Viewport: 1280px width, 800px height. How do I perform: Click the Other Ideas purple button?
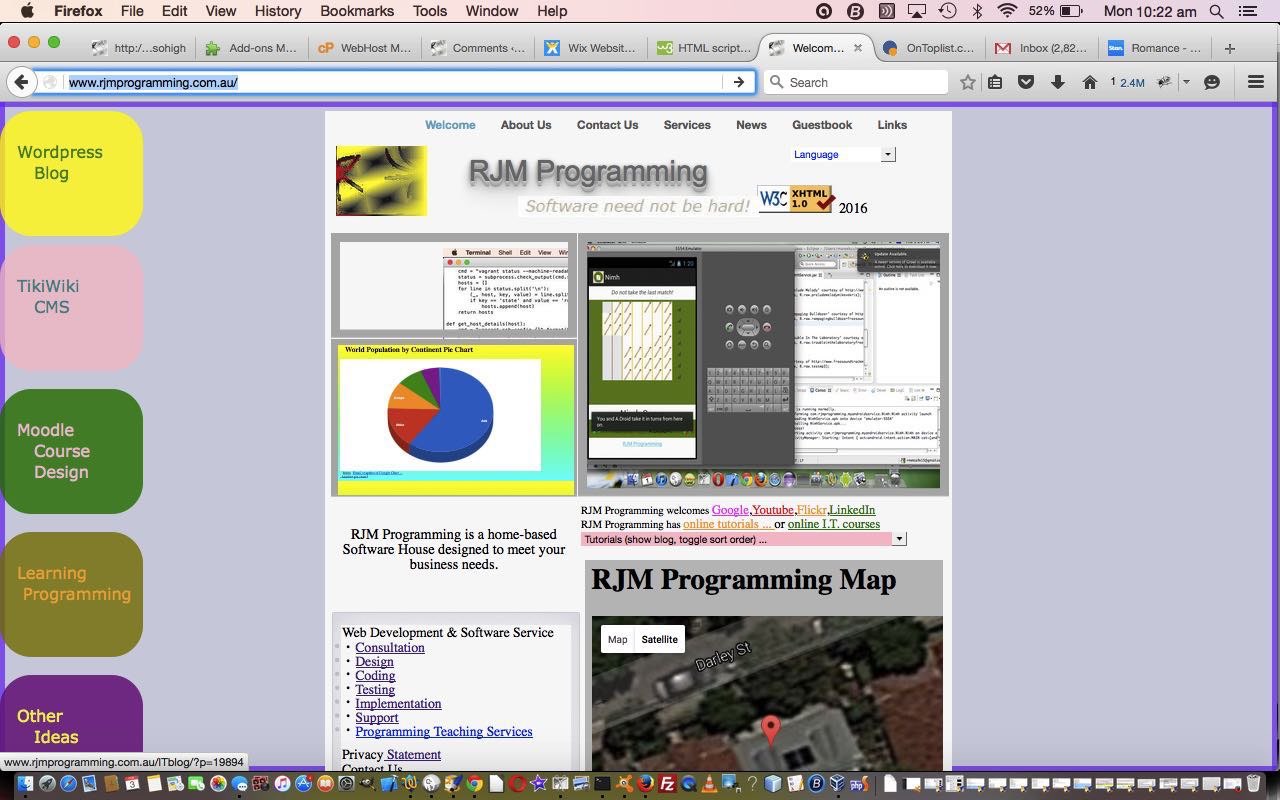point(72,722)
